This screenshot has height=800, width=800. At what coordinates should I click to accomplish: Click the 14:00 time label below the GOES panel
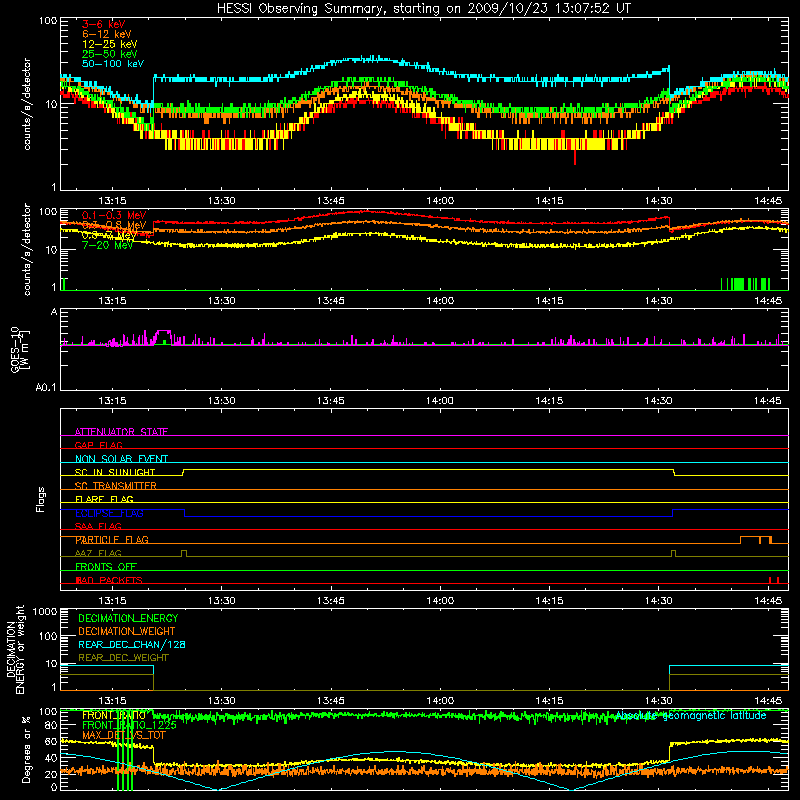pos(440,401)
